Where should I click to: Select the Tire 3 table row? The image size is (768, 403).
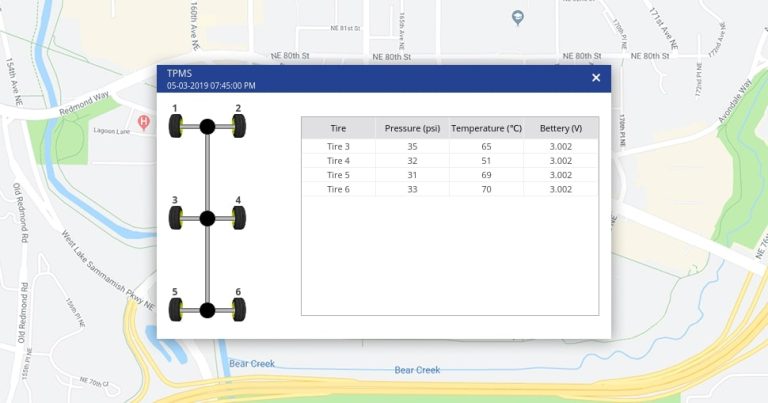point(449,146)
